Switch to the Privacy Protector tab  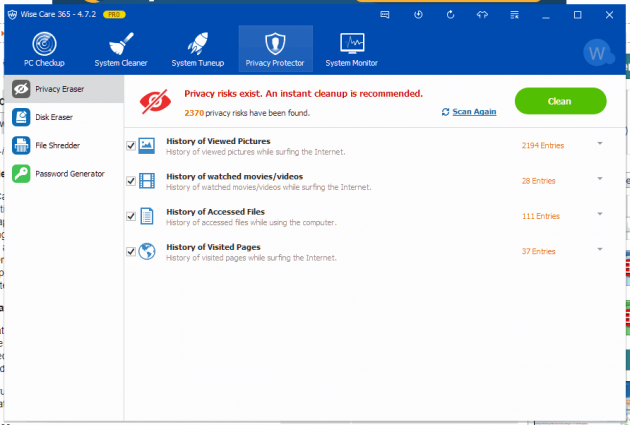[275, 50]
